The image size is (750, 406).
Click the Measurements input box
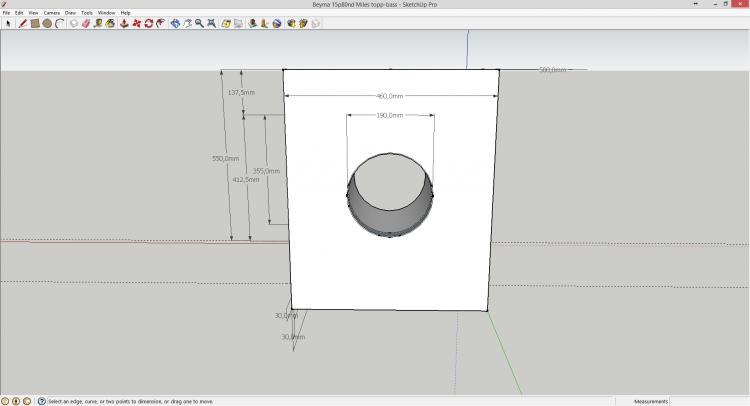708,401
